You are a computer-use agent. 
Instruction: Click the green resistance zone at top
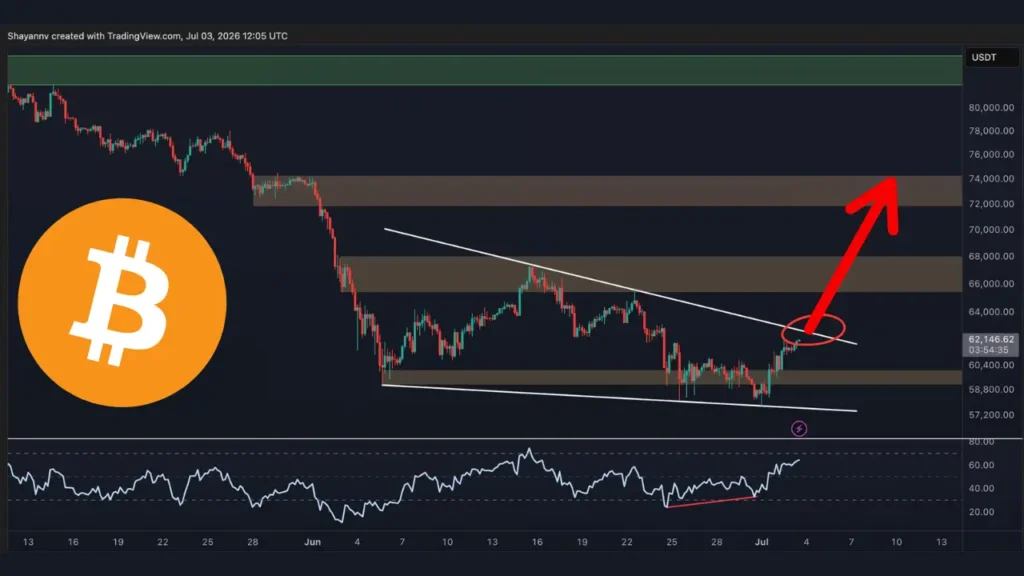[x=485, y=71]
